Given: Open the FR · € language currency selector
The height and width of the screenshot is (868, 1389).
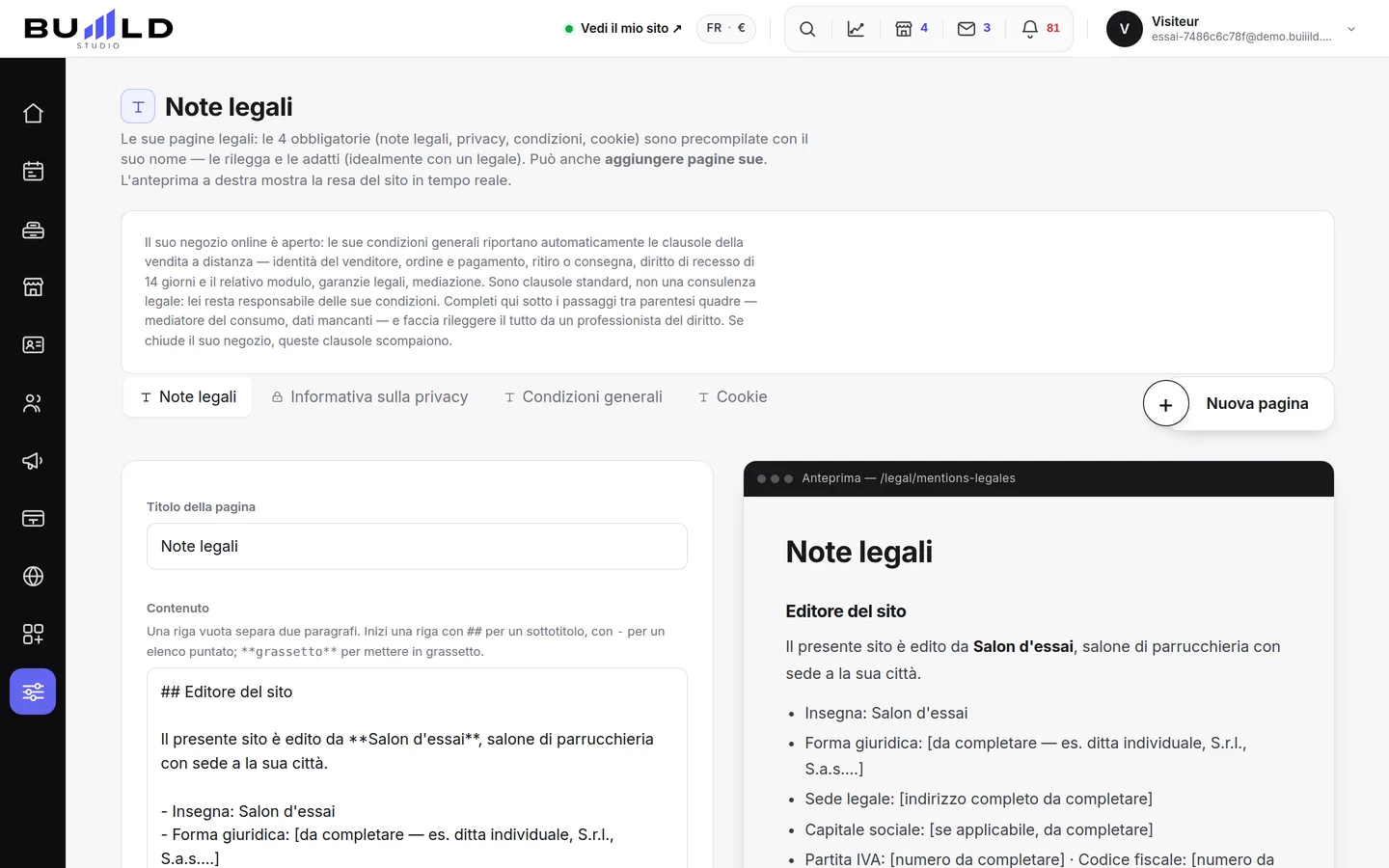Looking at the screenshot, I should tap(726, 29).
